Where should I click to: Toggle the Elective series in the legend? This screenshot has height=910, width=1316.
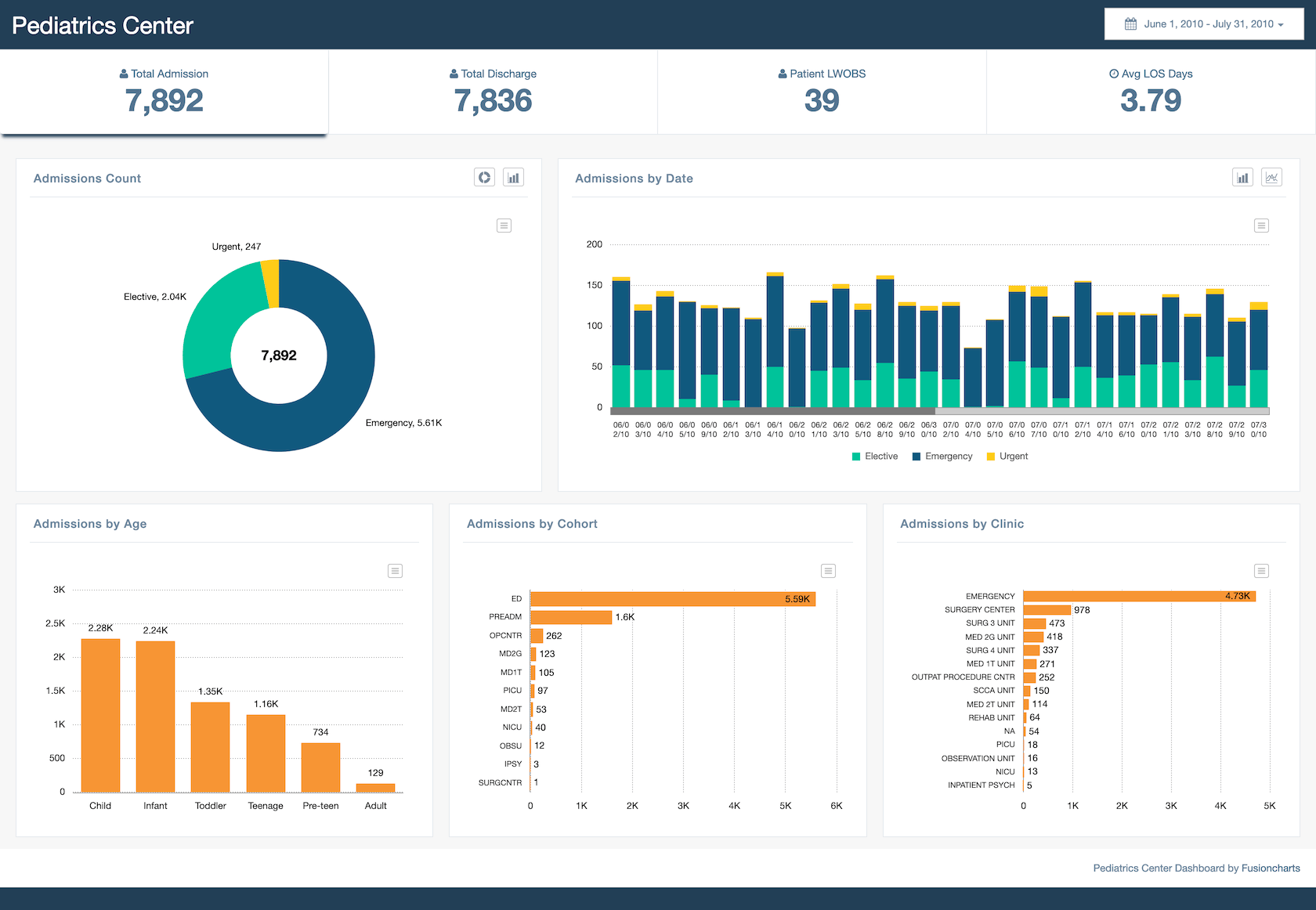874,456
